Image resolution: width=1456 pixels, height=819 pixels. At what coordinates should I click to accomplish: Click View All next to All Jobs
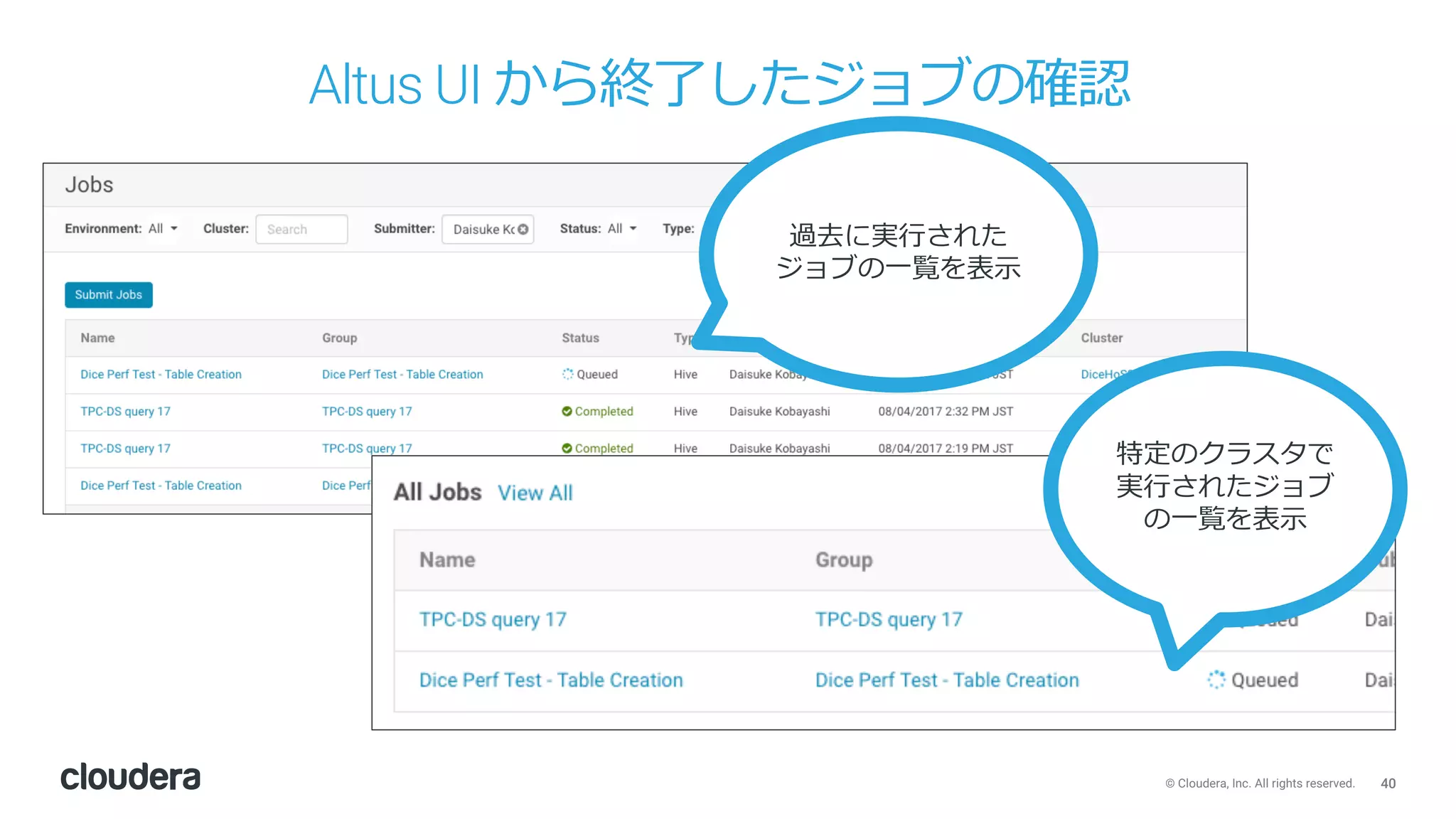click(x=535, y=493)
